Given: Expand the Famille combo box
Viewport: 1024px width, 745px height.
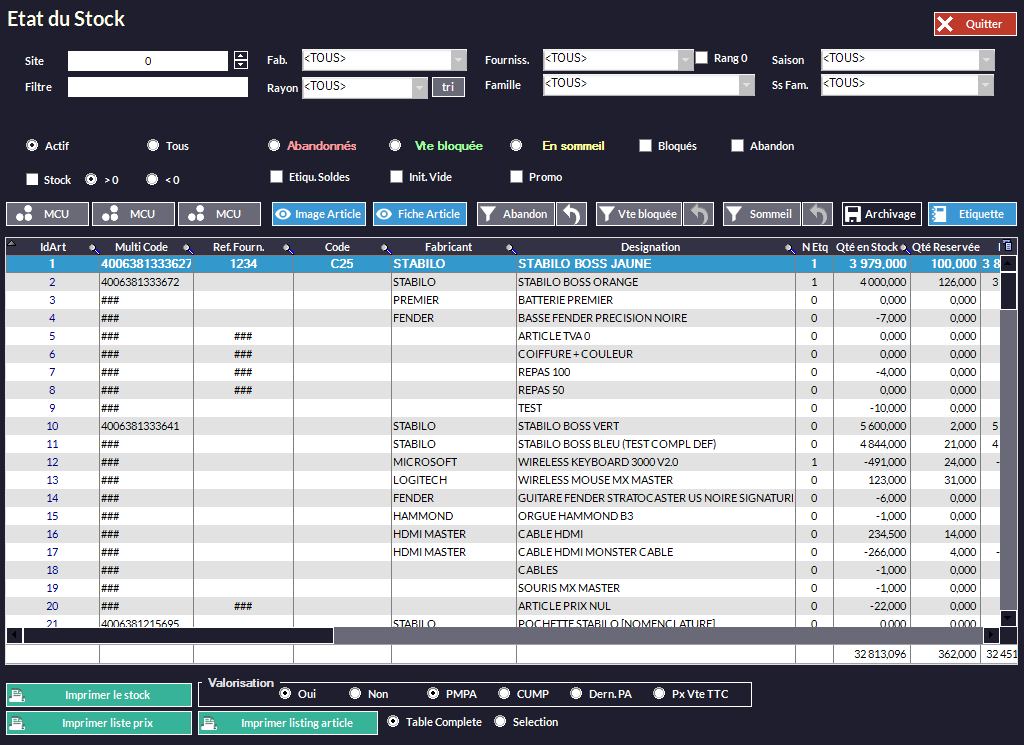Looking at the screenshot, I should click(x=746, y=86).
